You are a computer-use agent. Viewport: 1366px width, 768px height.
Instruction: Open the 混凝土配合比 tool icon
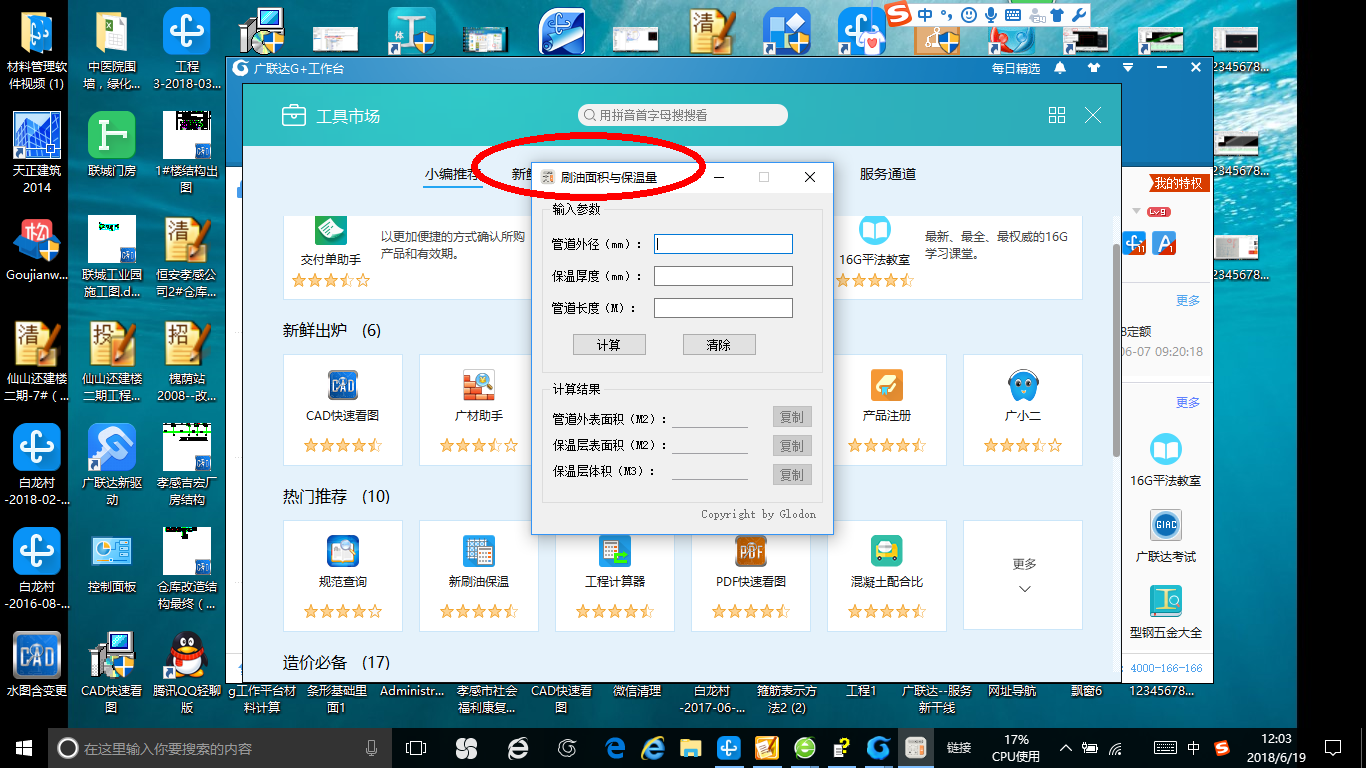point(887,551)
